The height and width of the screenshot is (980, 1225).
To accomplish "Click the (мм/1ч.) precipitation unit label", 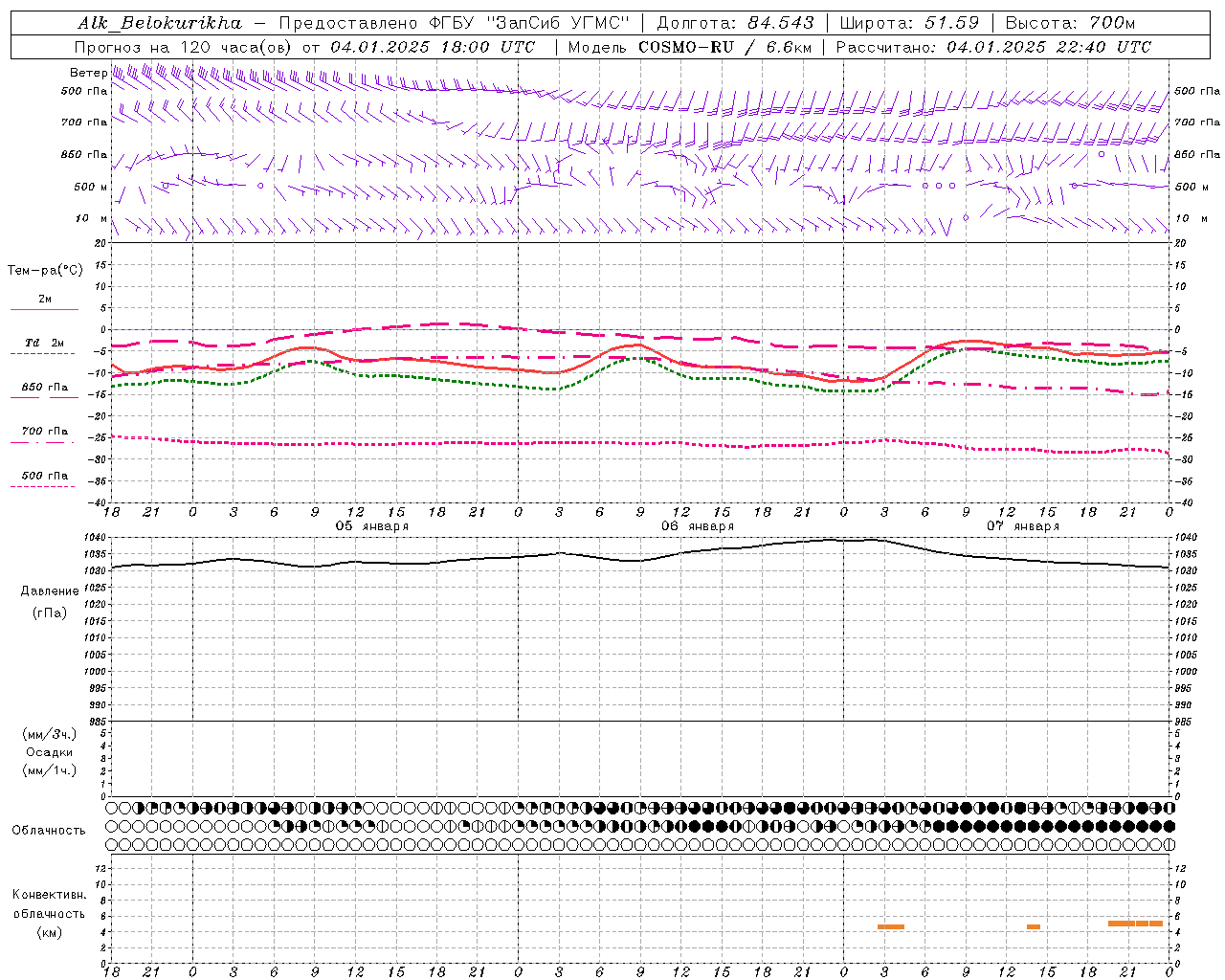I will [x=50, y=770].
